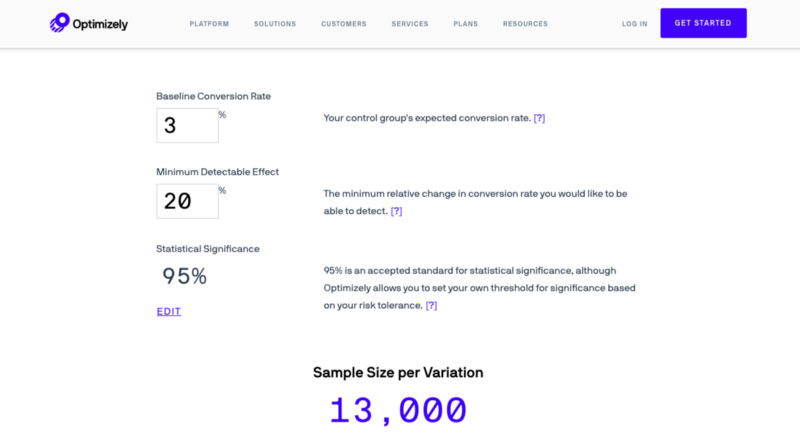Click Edit under Statistical Significance

(x=169, y=311)
